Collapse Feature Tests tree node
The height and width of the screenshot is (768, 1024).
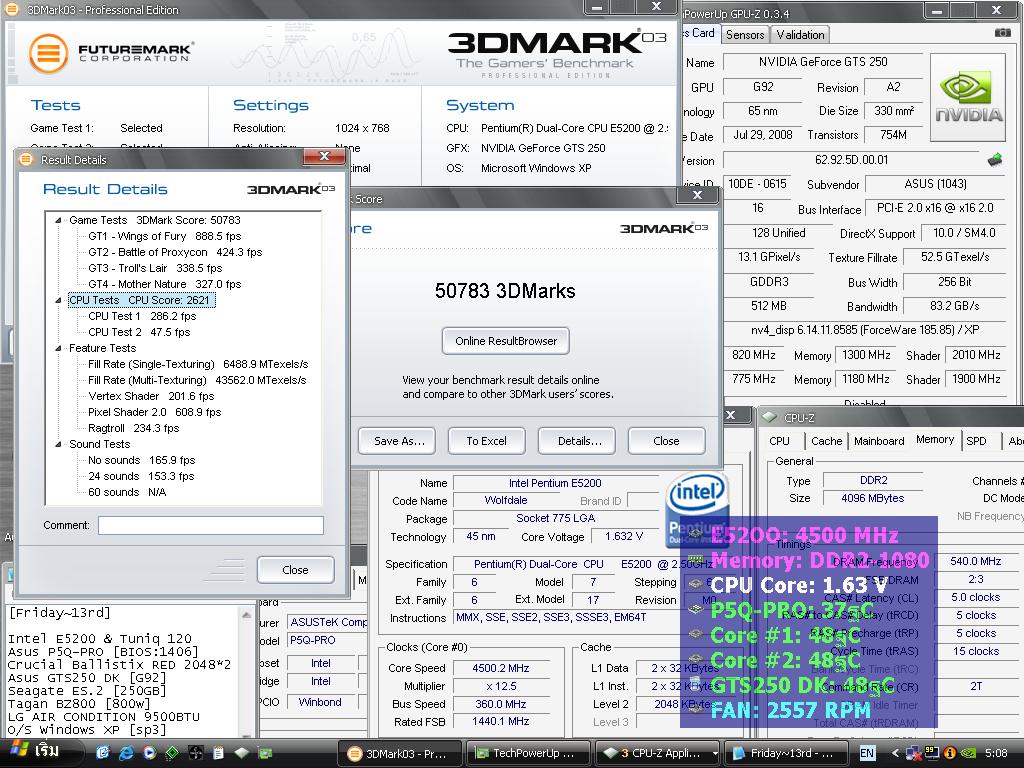(x=58, y=348)
